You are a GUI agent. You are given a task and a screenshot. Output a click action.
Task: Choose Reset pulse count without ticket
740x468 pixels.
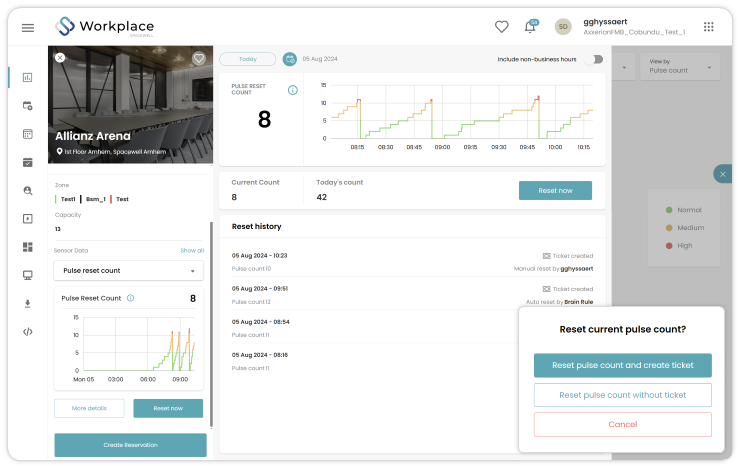622,395
